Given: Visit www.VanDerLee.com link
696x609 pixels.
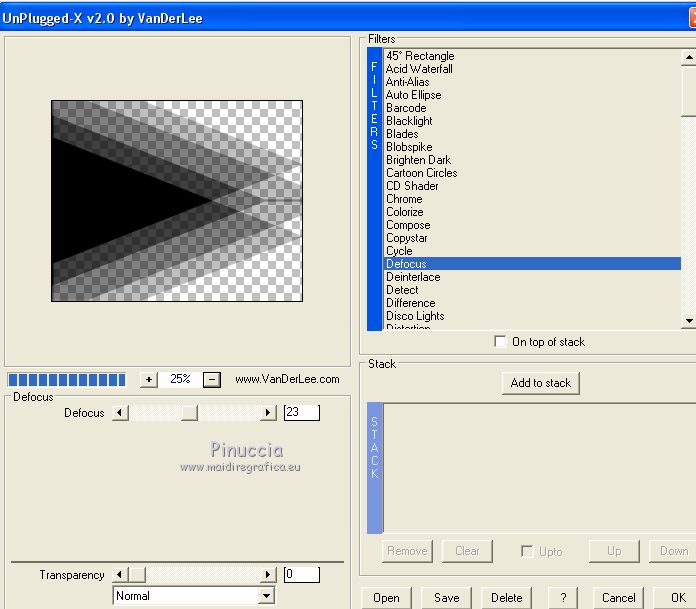Looking at the screenshot, I should click(x=287, y=380).
